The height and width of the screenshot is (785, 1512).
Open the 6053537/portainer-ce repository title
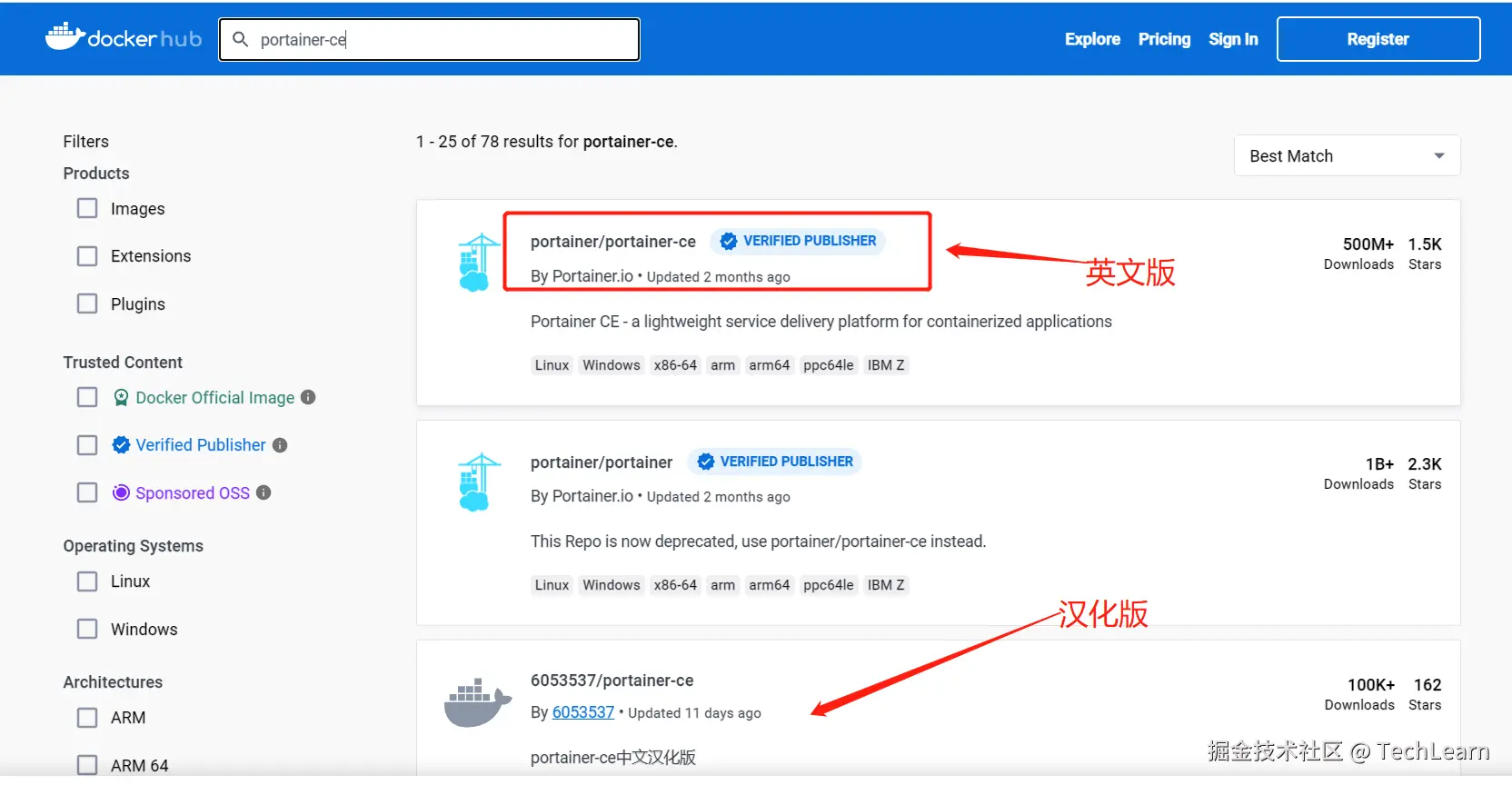(612, 681)
